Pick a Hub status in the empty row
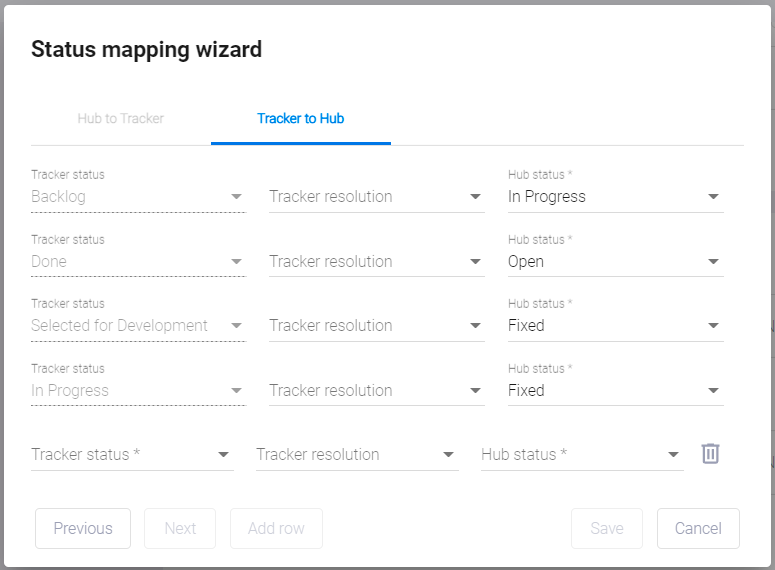The height and width of the screenshot is (570, 775). pyautogui.click(x=581, y=455)
